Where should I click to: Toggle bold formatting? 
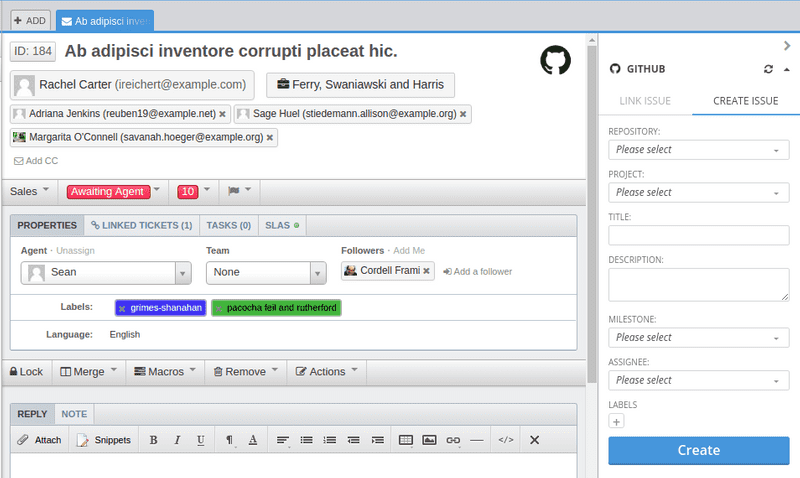pos(153,440)
